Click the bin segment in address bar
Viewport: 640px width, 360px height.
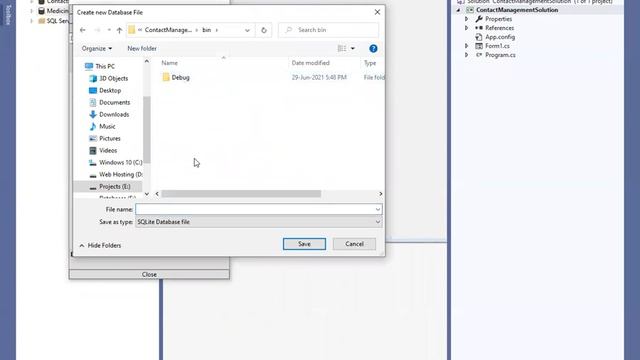(x=207, y=30)
